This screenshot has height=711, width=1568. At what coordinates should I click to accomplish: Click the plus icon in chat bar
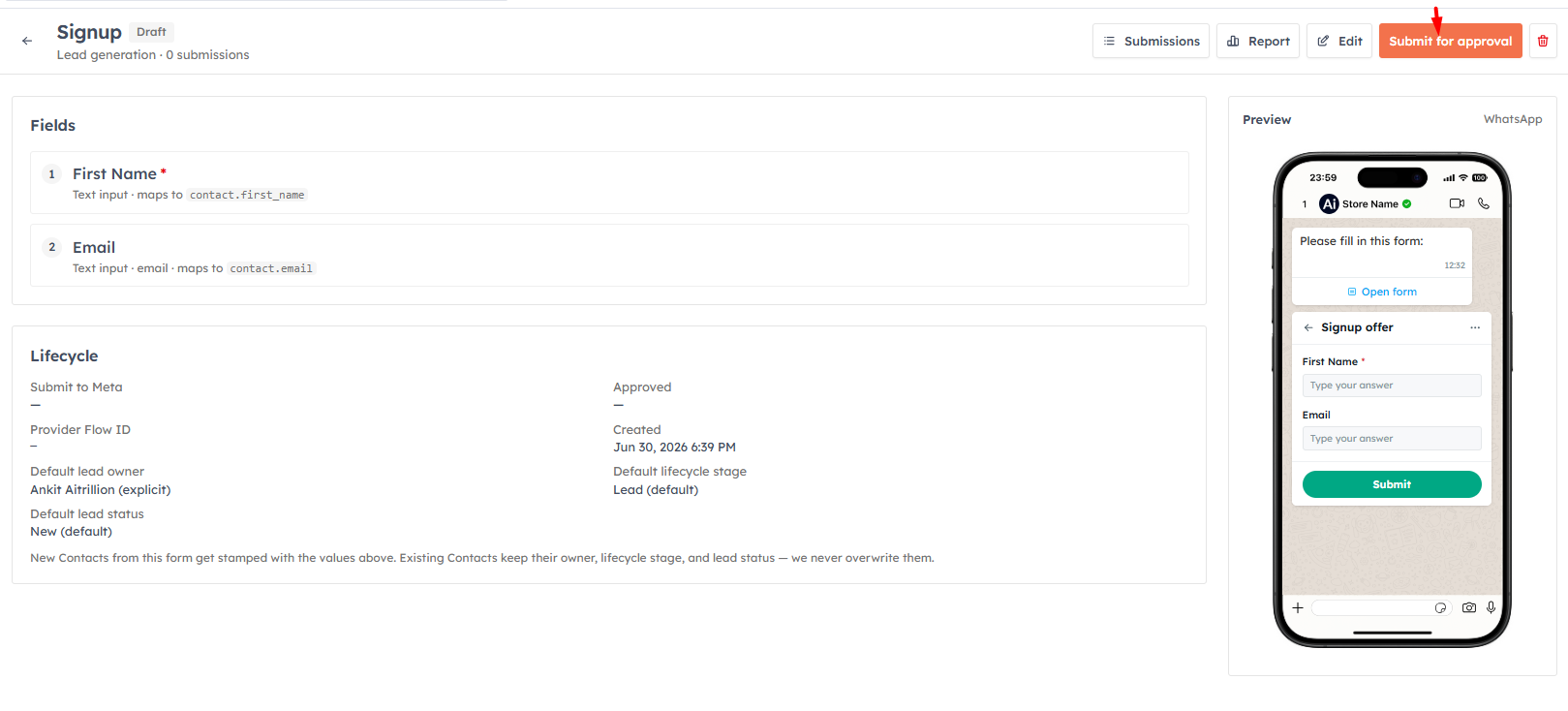tap(1298, 607)
